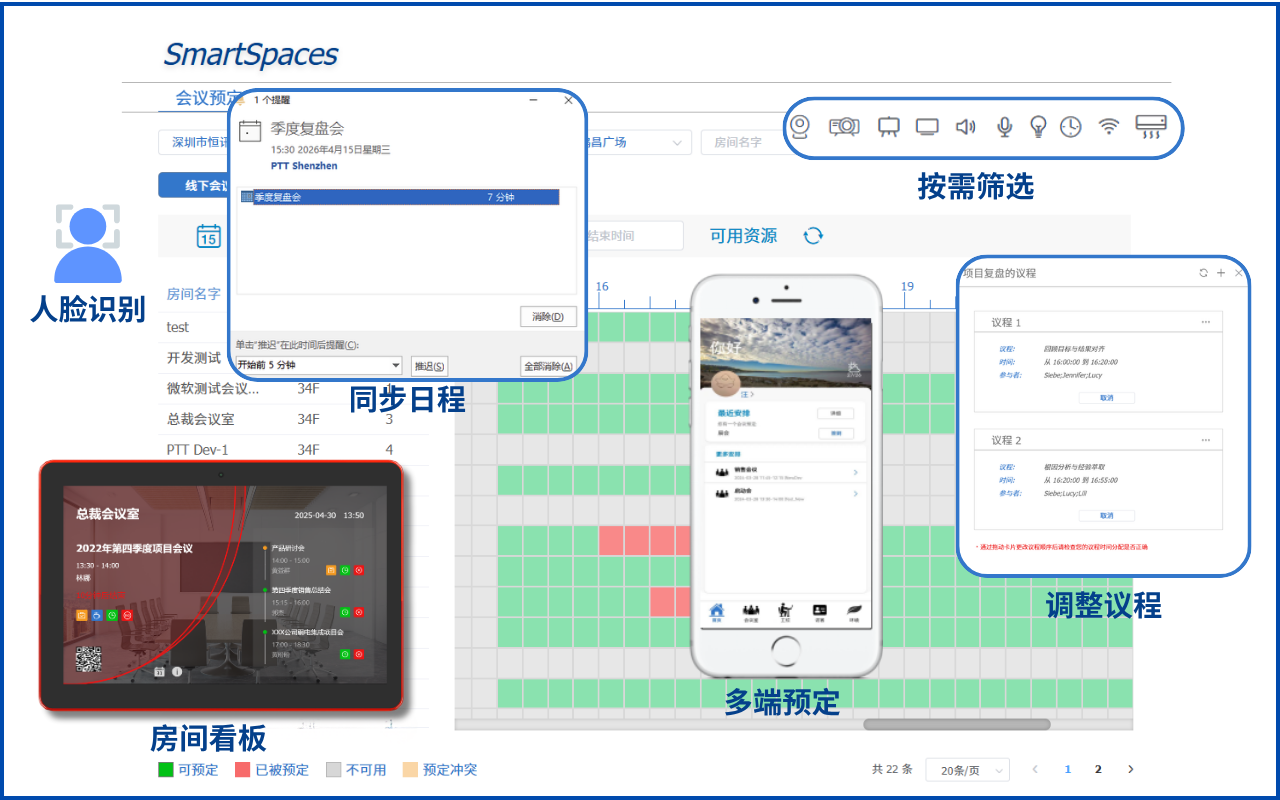Filter rooms by whiteboard easel icon

(x=888, y=127)
